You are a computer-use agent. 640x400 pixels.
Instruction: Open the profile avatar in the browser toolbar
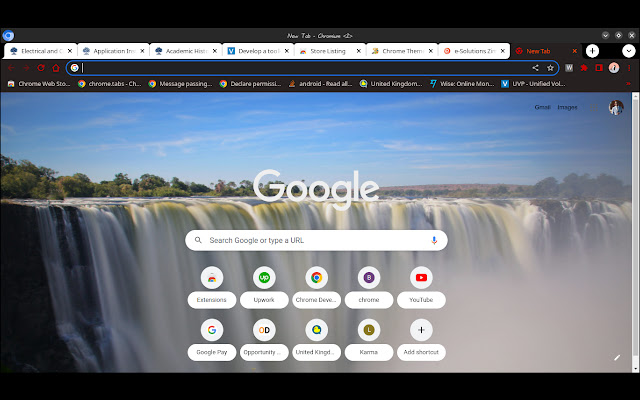click(614, 68)
